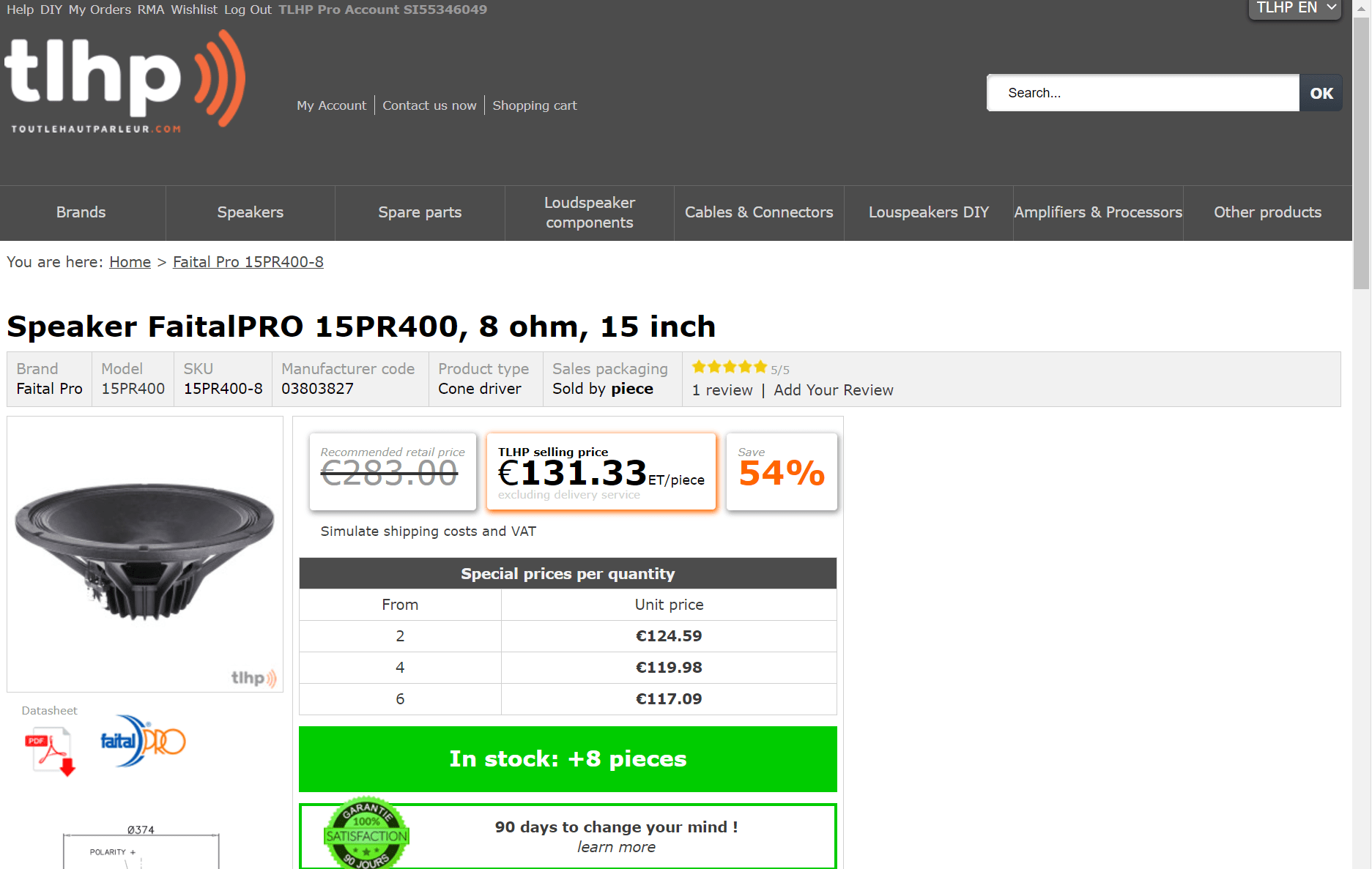
Task: Click the OK search button
Action: 1321,93
